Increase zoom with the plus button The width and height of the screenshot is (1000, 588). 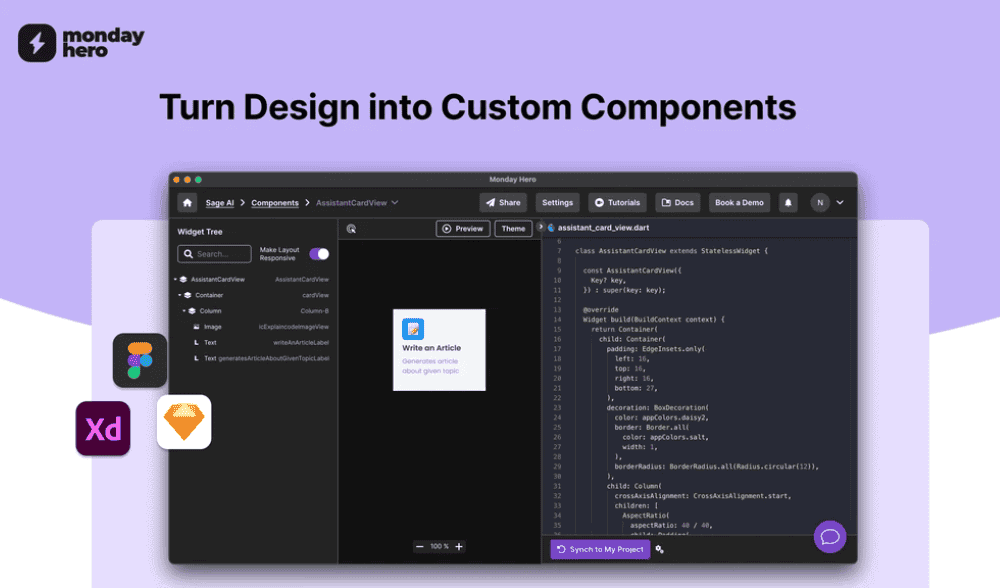459,546
